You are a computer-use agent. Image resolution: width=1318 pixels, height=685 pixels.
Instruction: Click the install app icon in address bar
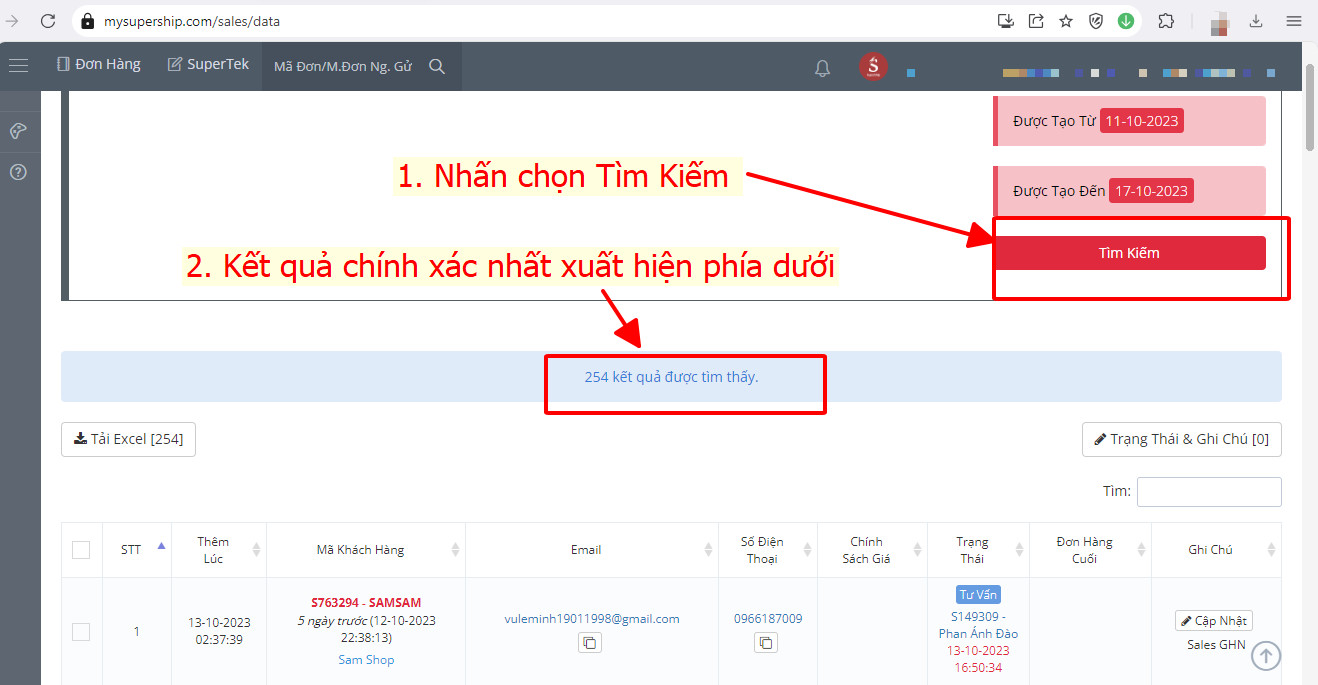coord(1006,20)
